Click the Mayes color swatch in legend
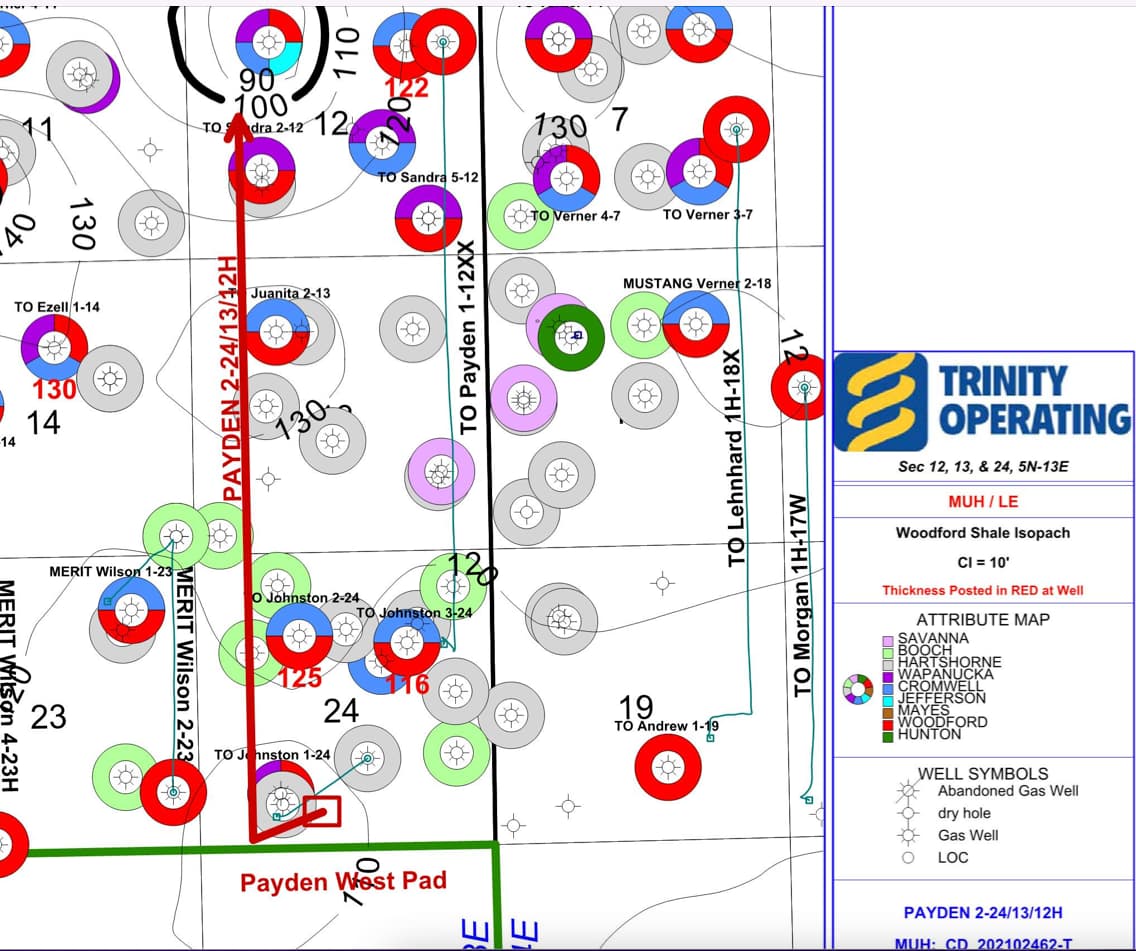The width and height of the screenshot is (1136, 951). (888, 712)
